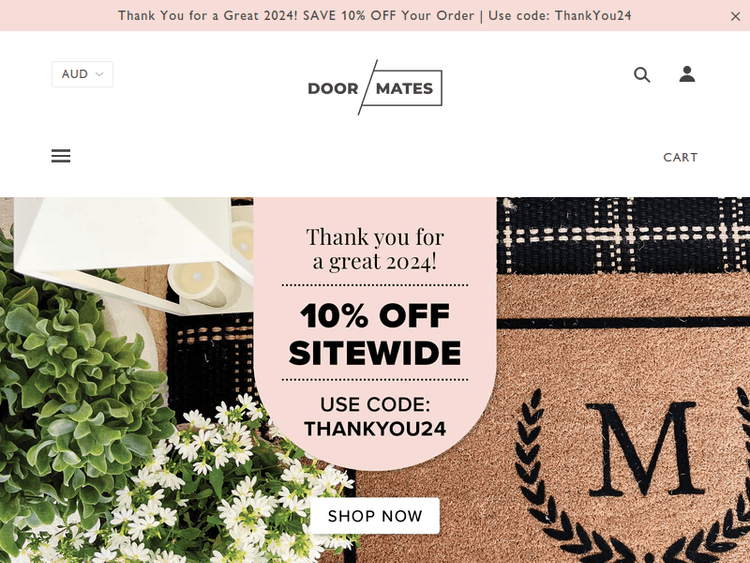Open the search magnifier icon
Screen dimensions: 750x563
click(x=642, y=75)
